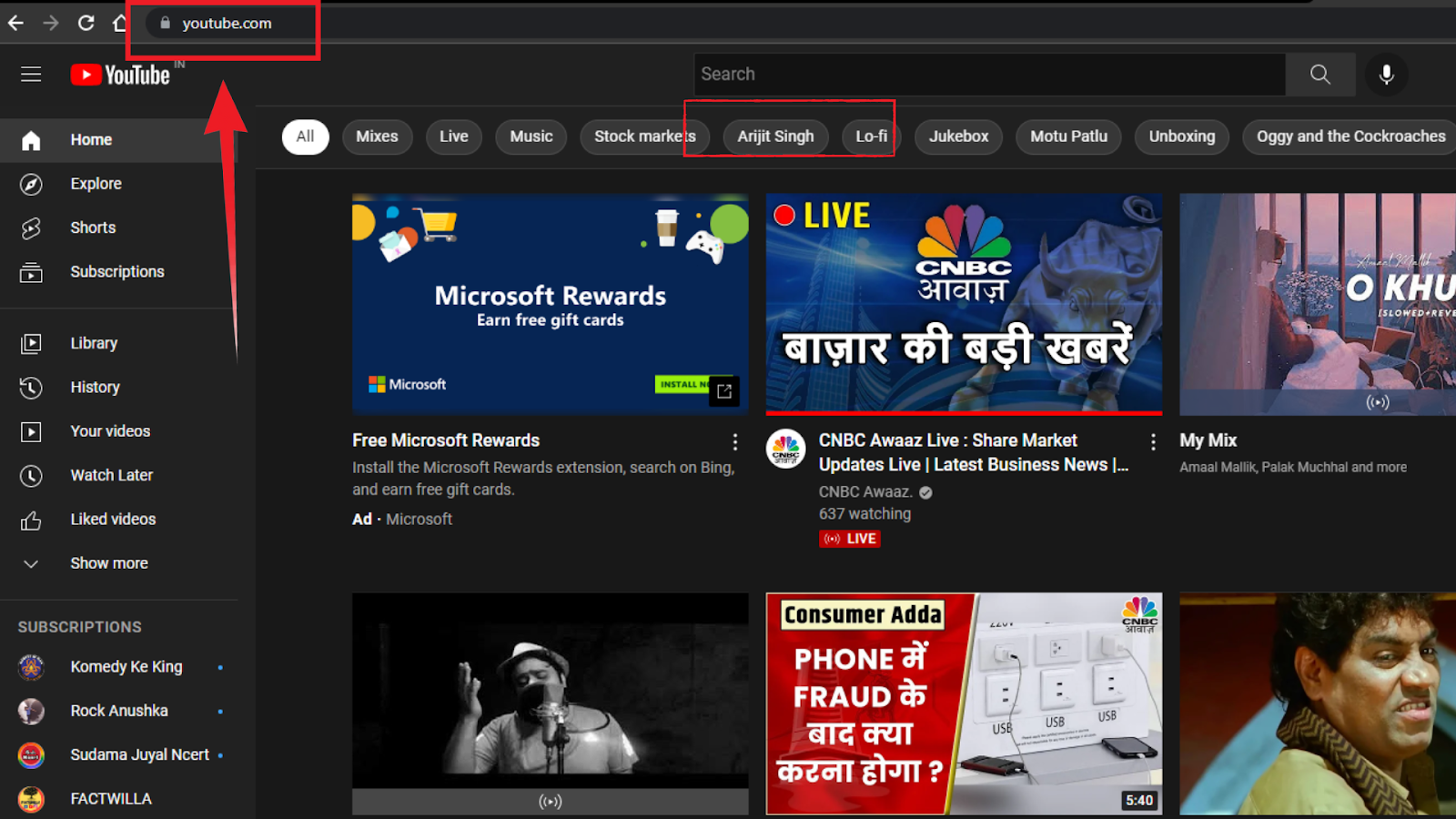Click the youtube.com address bar URL
This screenshot has height=819, width=1456.
tap(227, 23)
